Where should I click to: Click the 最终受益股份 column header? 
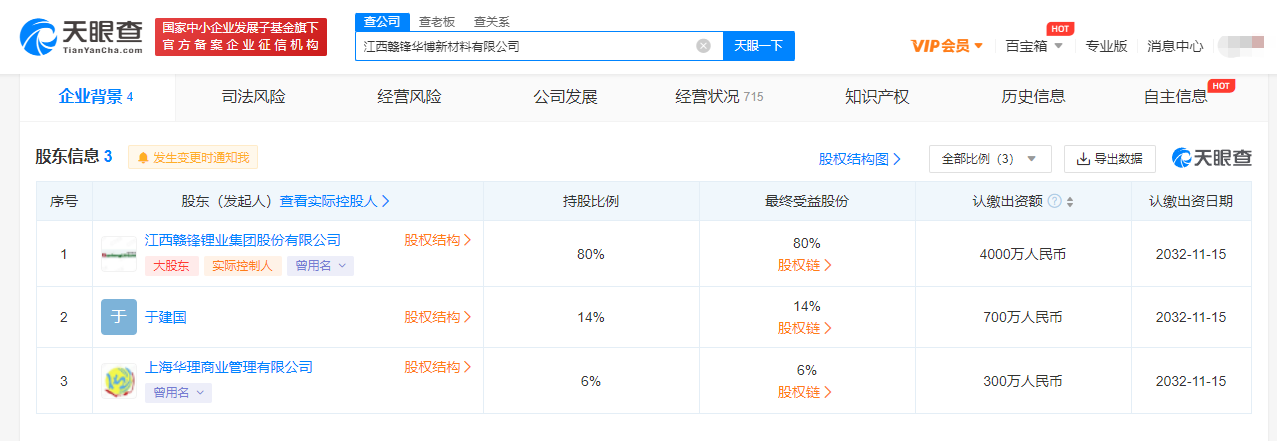(807, 201)
